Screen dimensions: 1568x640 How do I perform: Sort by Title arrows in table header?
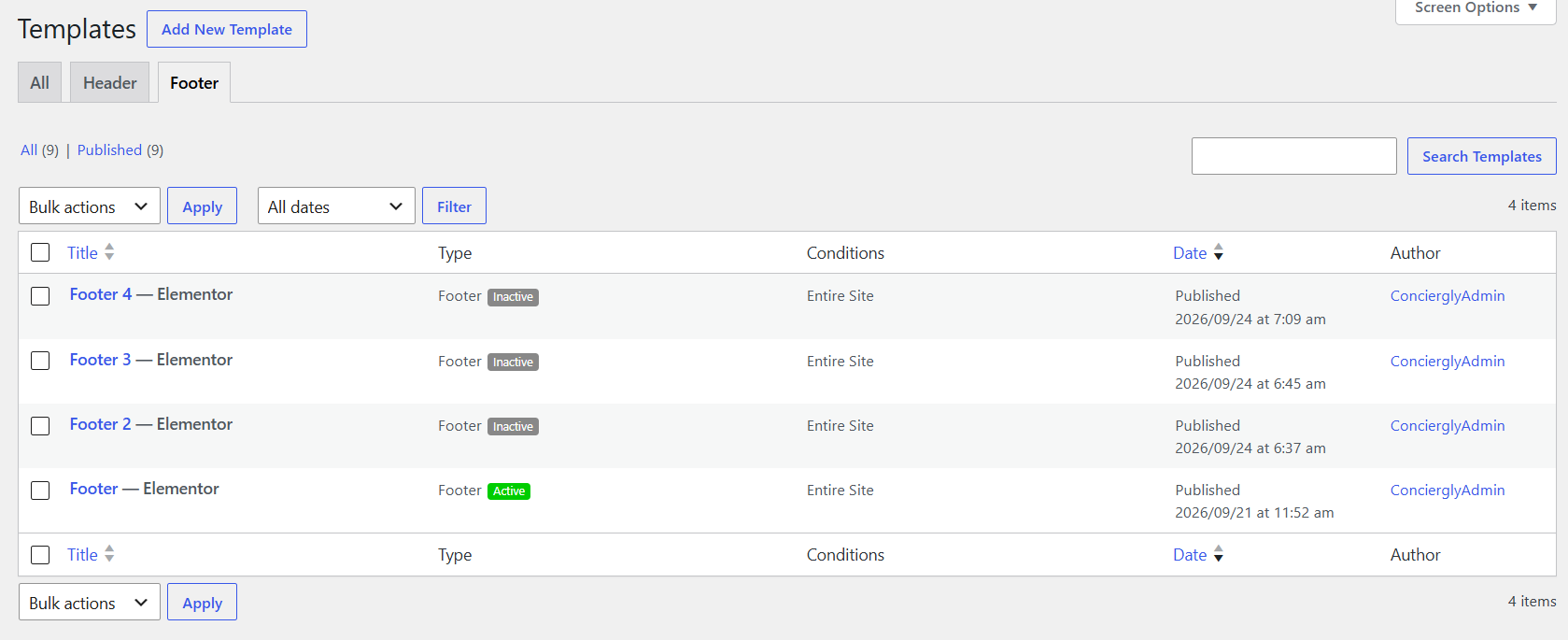109,252
